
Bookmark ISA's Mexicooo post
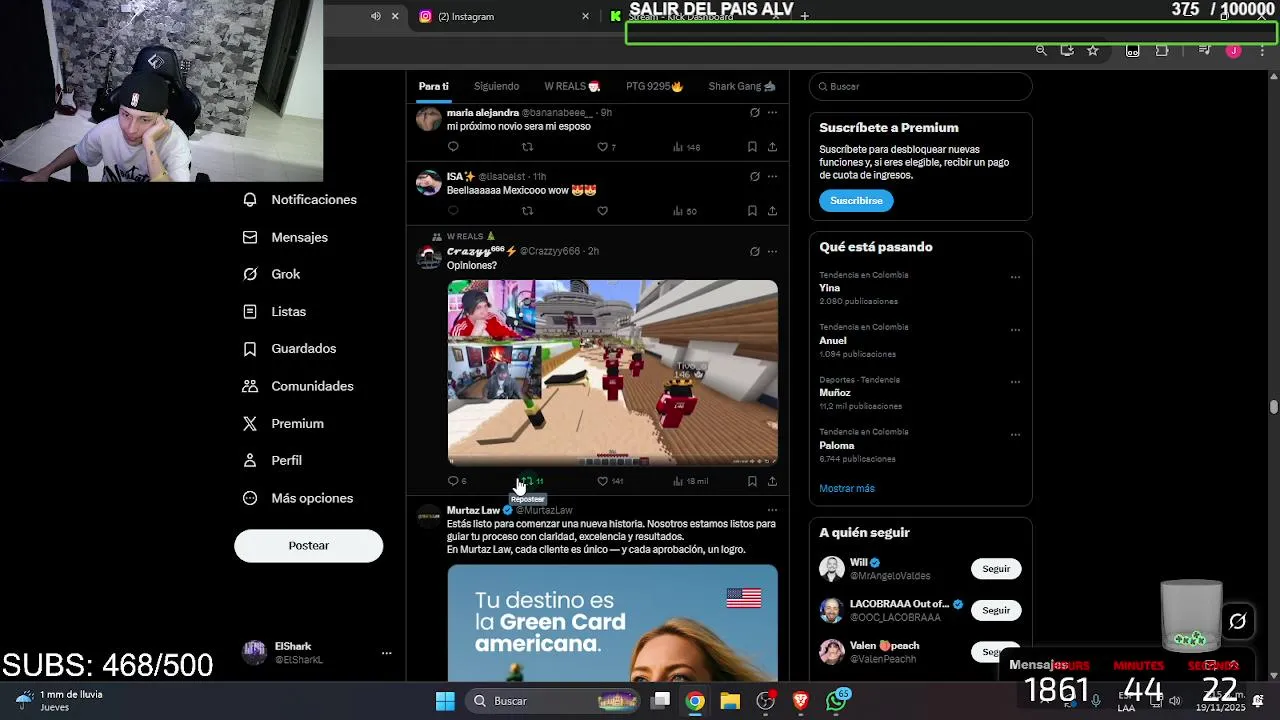point(752,211)
